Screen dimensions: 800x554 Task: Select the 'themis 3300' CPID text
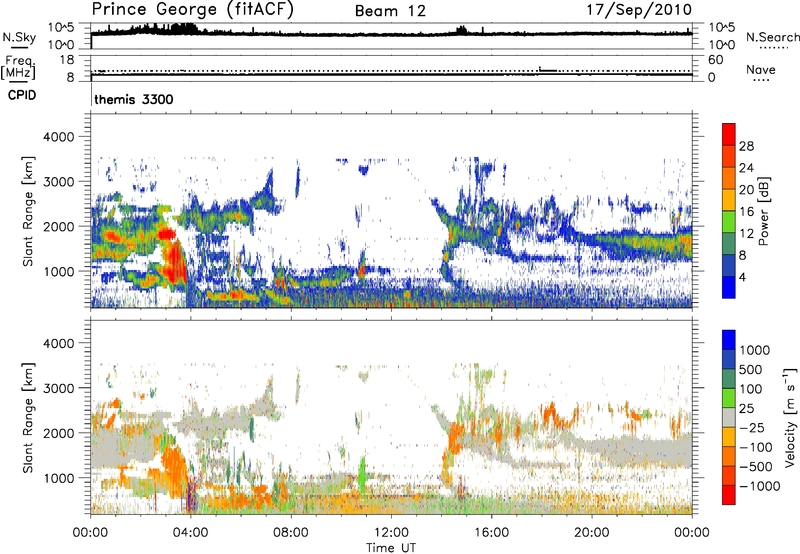(x=134, y=99)
